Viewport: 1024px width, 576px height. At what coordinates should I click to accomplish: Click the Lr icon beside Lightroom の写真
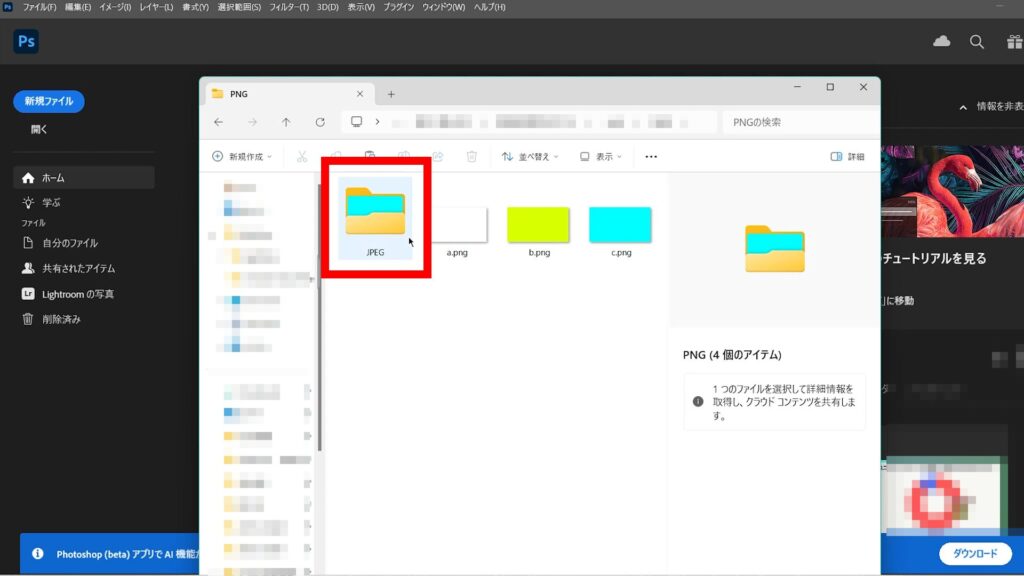[27, 294]
